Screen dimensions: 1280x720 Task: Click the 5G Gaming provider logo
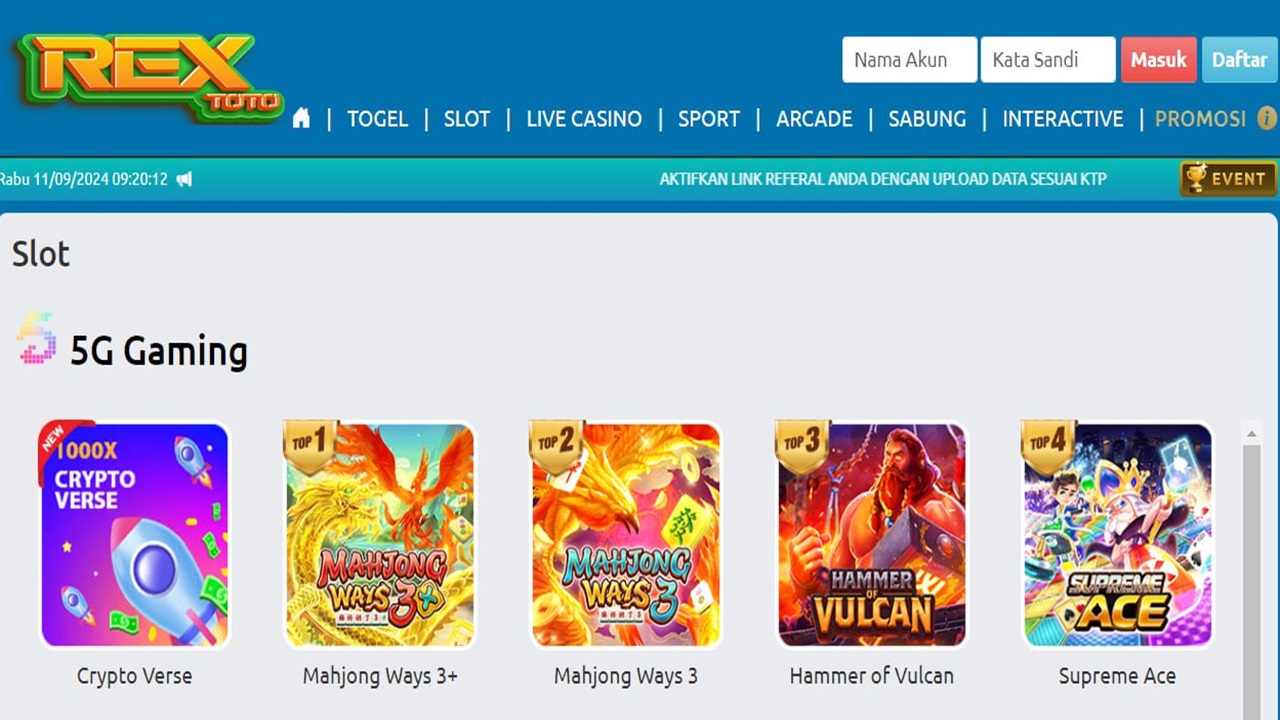tap(36, 340)
